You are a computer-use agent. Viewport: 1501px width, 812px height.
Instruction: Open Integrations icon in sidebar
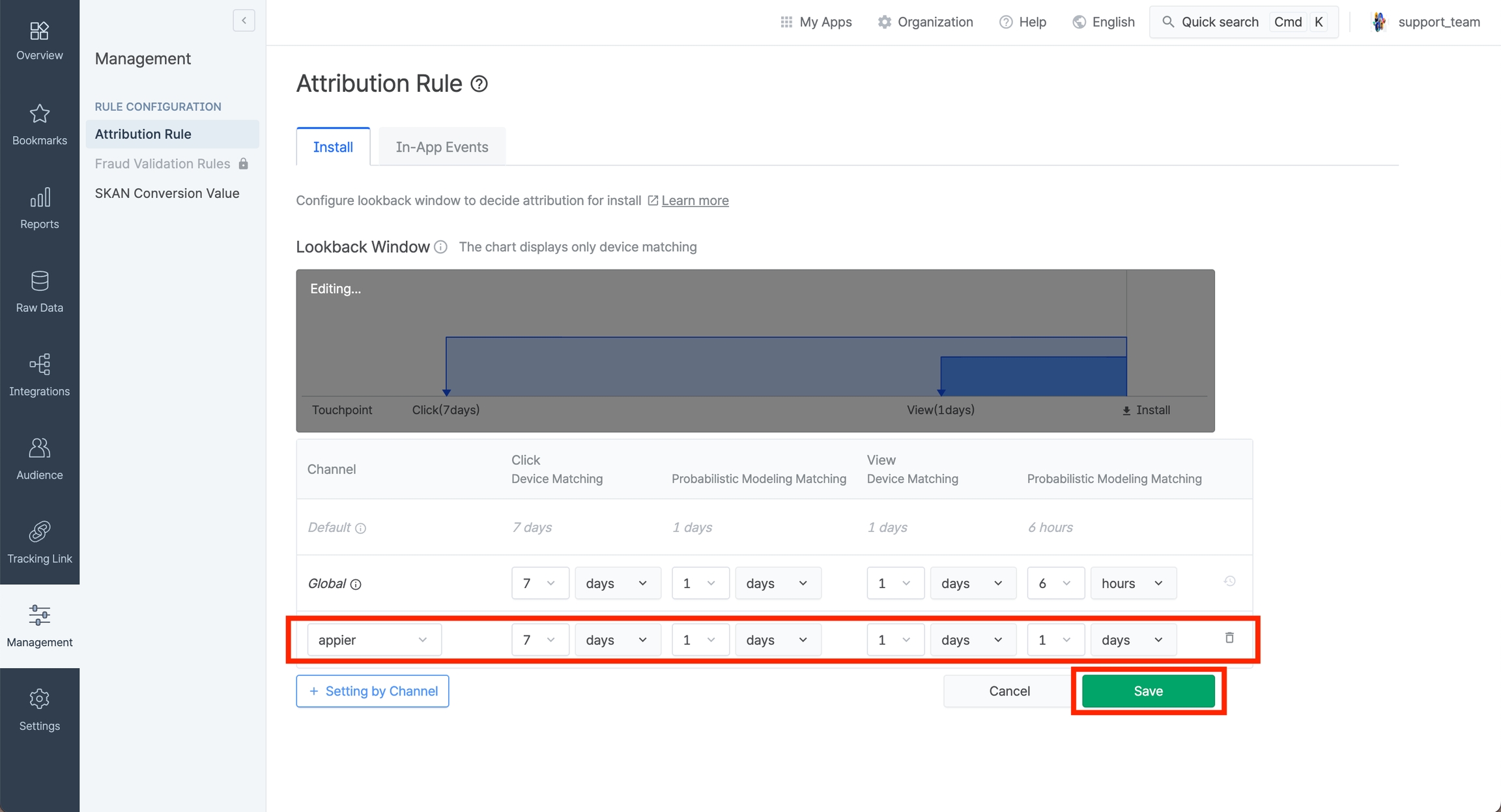[x=39, y=365]
